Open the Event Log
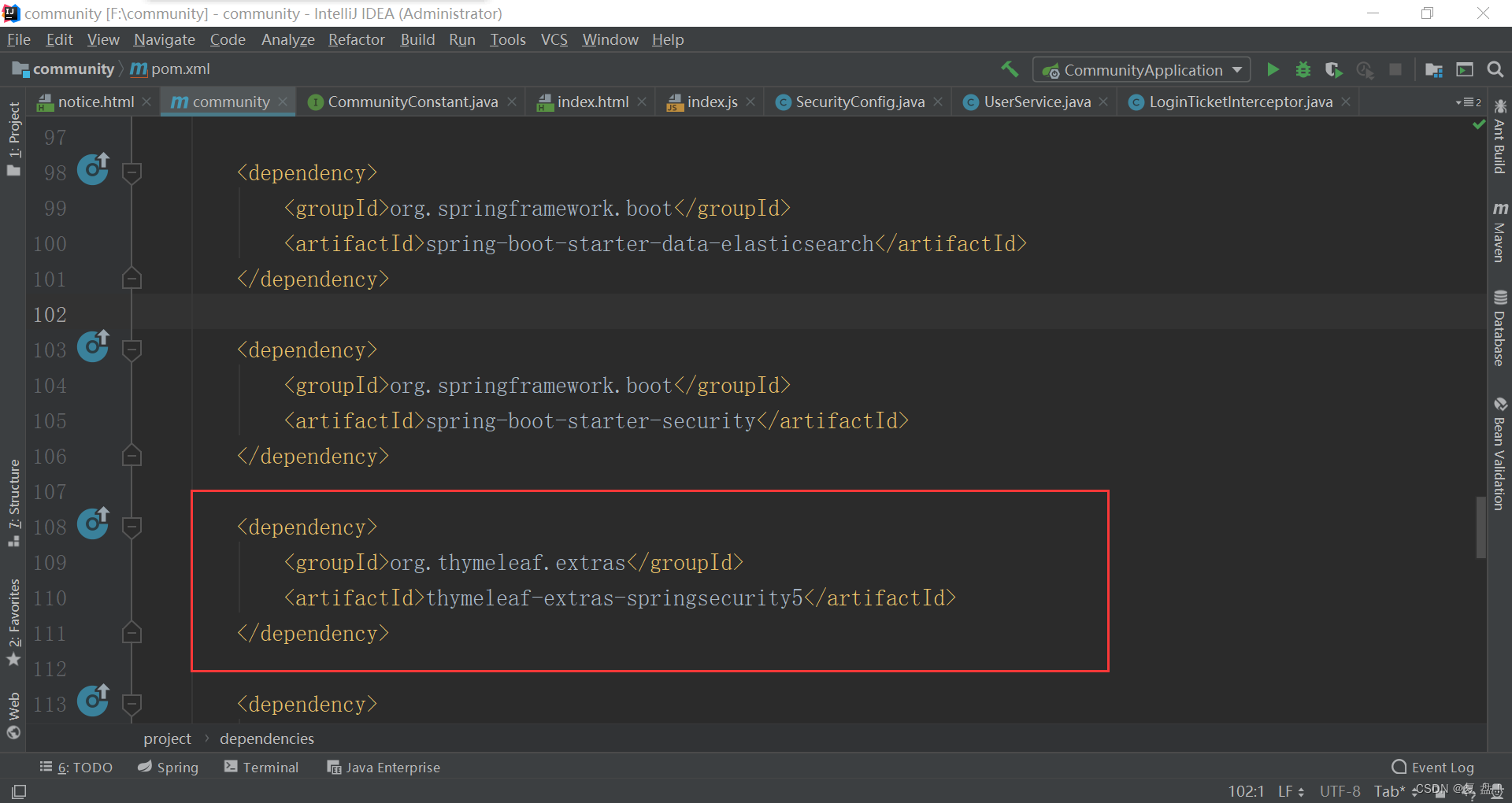Image resolution: width=1512 pixels, height=803 pixels. point(1432,767)
